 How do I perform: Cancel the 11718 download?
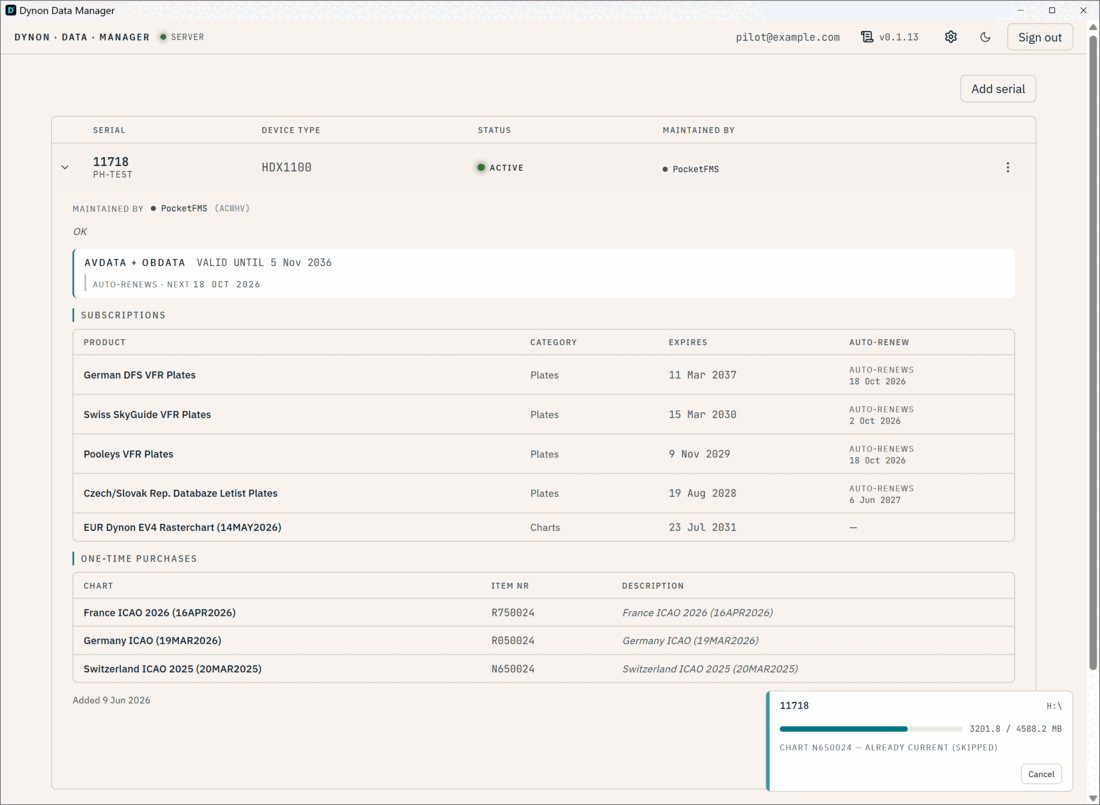point(1041,774)
